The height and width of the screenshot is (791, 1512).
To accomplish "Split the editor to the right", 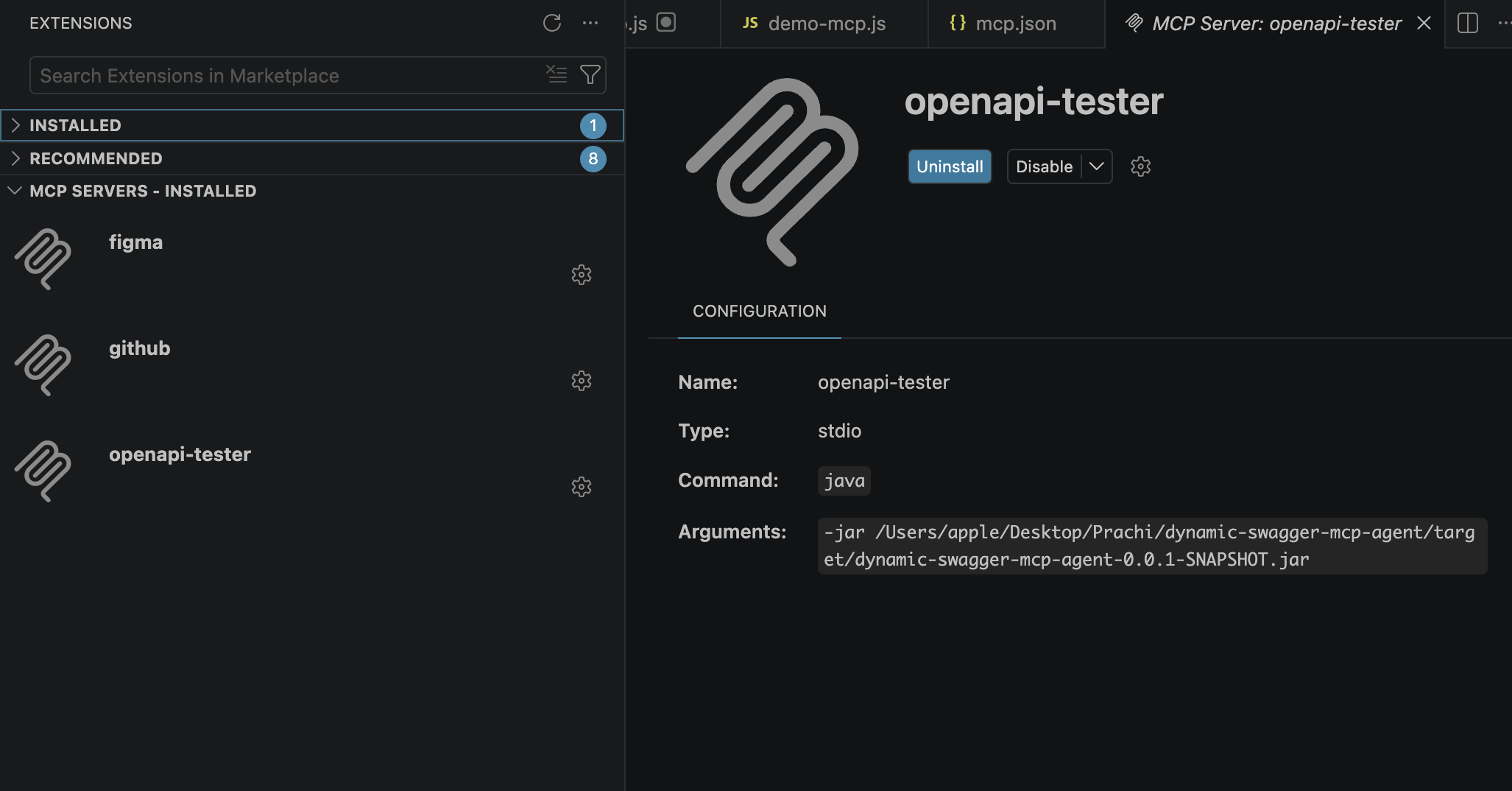I will (x=1468, y=23).
